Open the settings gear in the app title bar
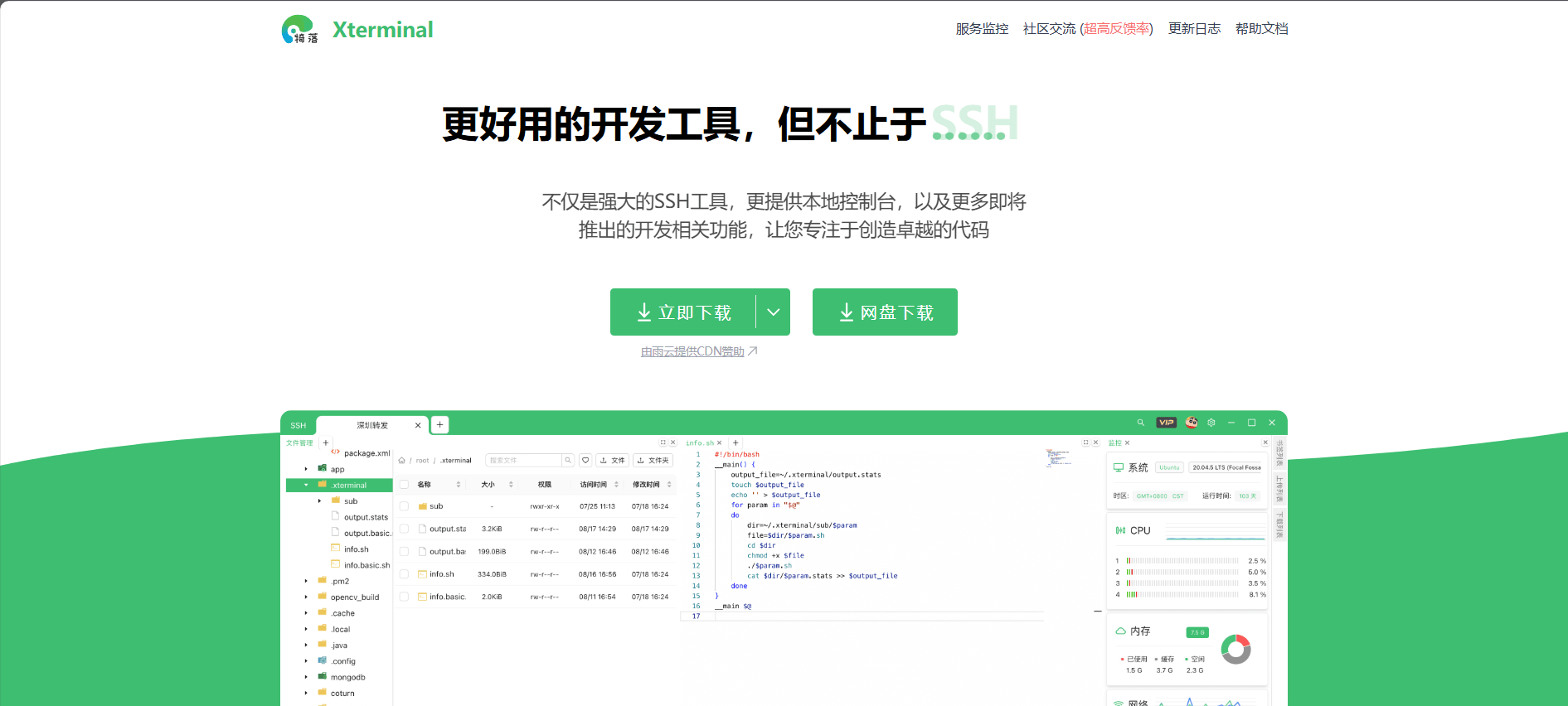This screenshot has height=706, width=1568. click(1211, 423)
